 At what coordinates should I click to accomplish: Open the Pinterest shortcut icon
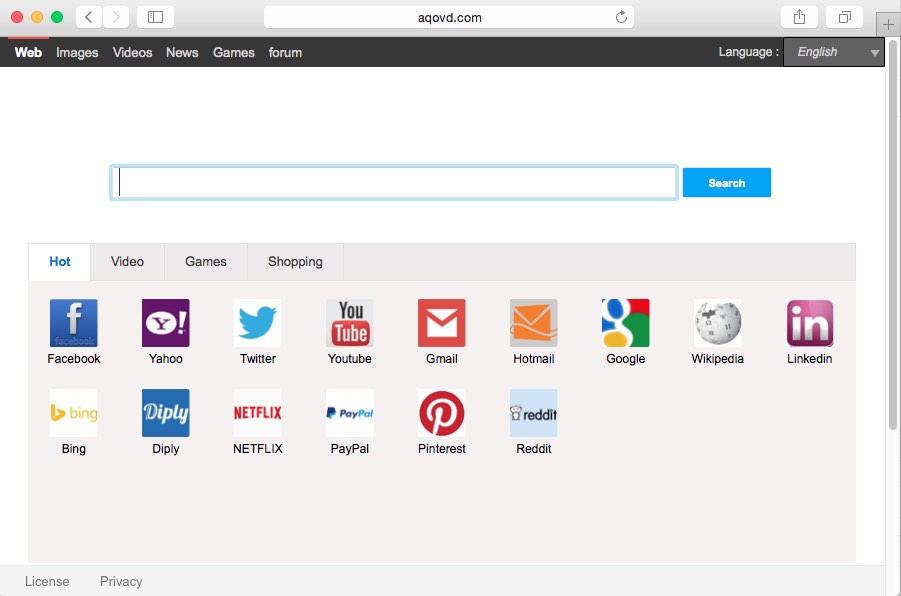(x=442, y=413)
